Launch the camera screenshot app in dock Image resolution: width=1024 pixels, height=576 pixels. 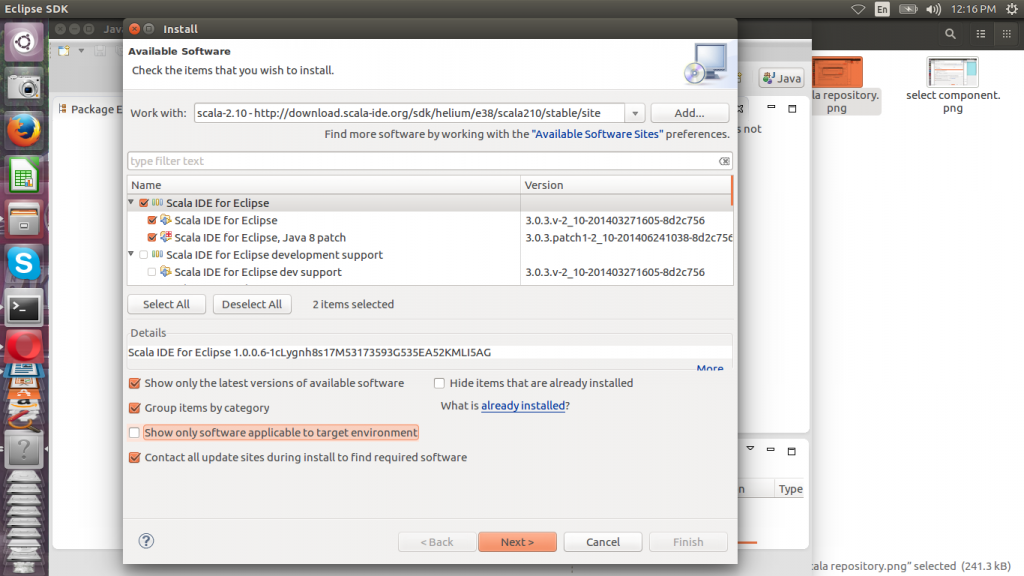(x=24, y=86)
